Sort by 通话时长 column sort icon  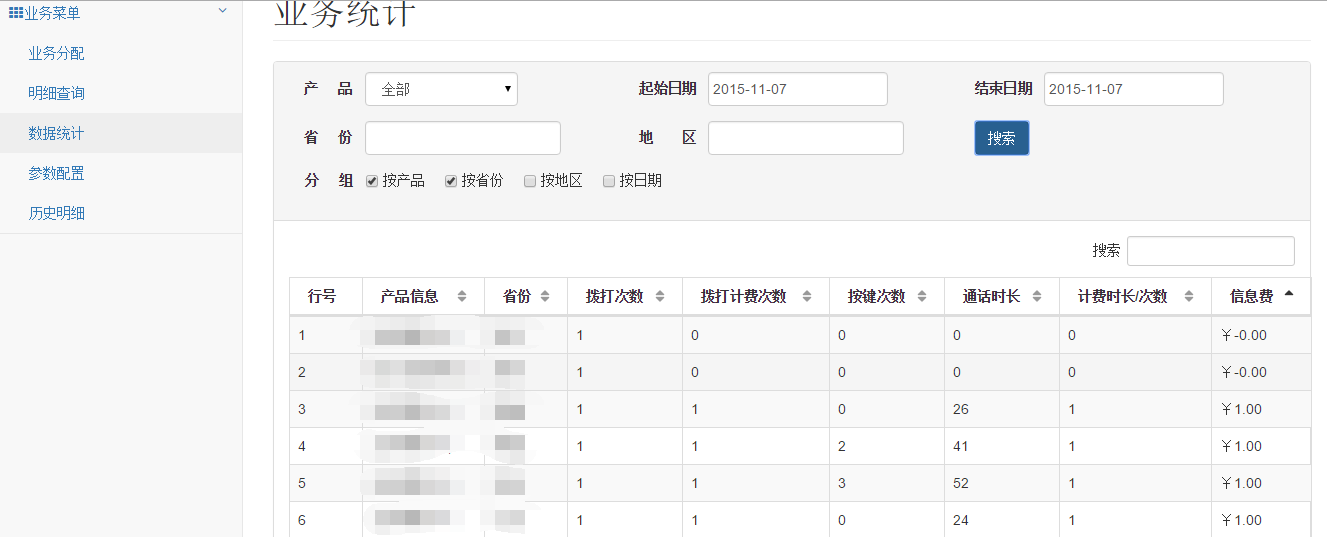pyautogui.click(x=1037, y=296)
